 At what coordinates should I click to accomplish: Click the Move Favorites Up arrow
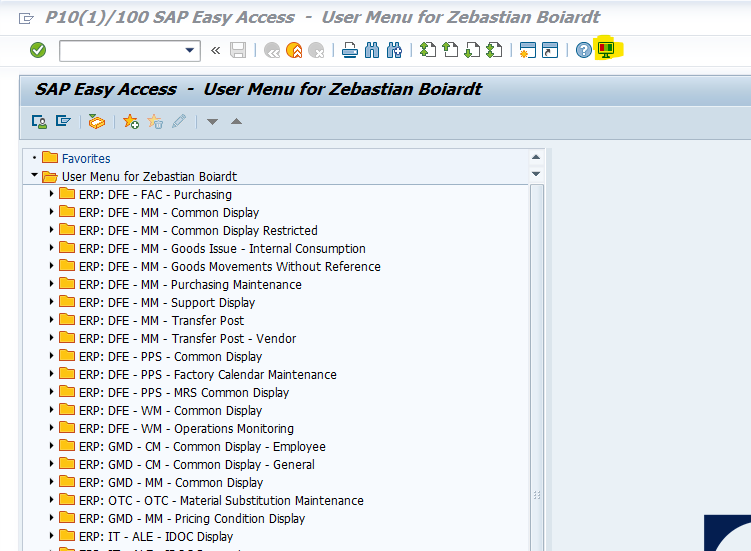[x=236, y=122]
